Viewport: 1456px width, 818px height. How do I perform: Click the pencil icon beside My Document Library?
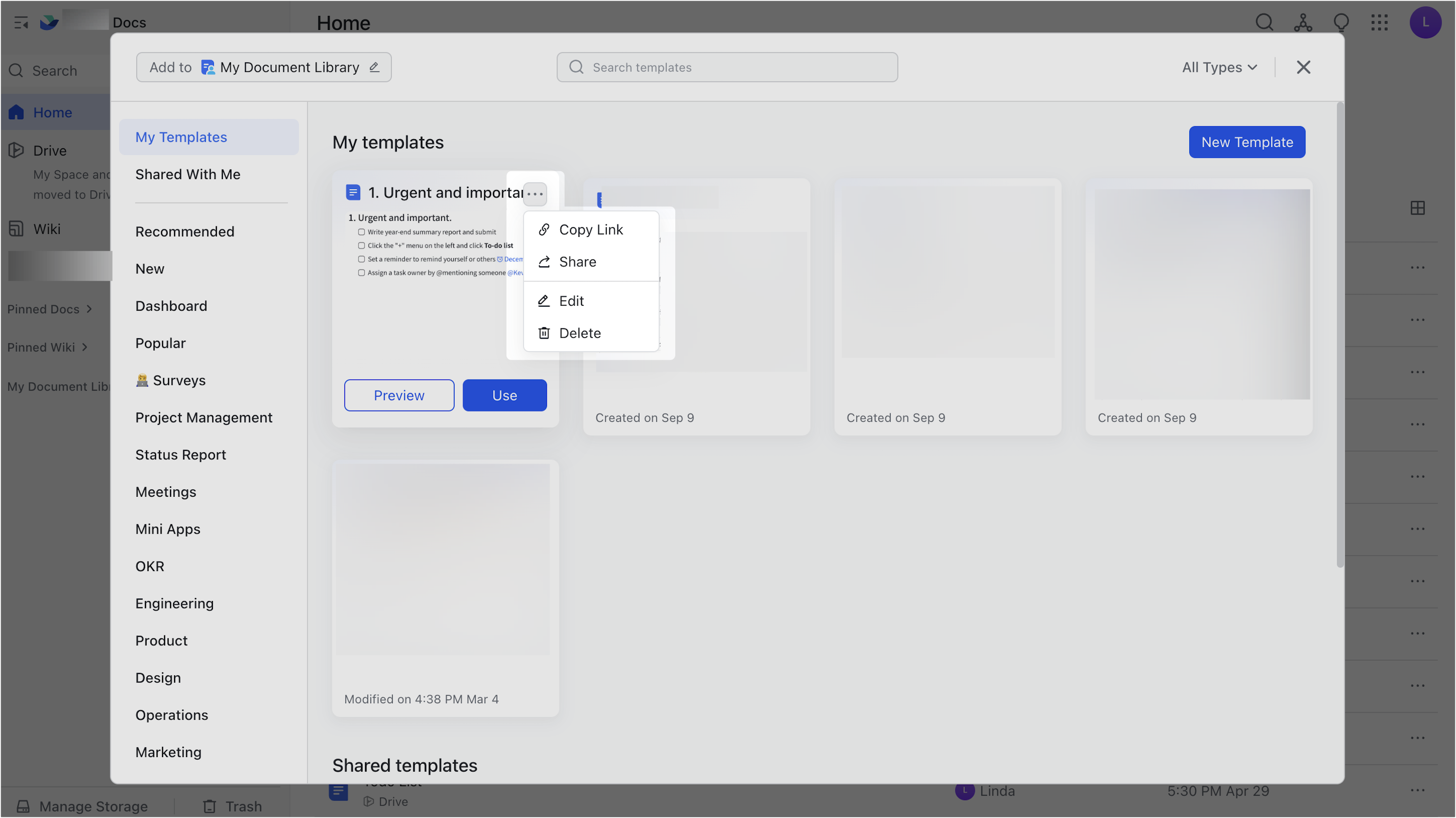(374, 67)
